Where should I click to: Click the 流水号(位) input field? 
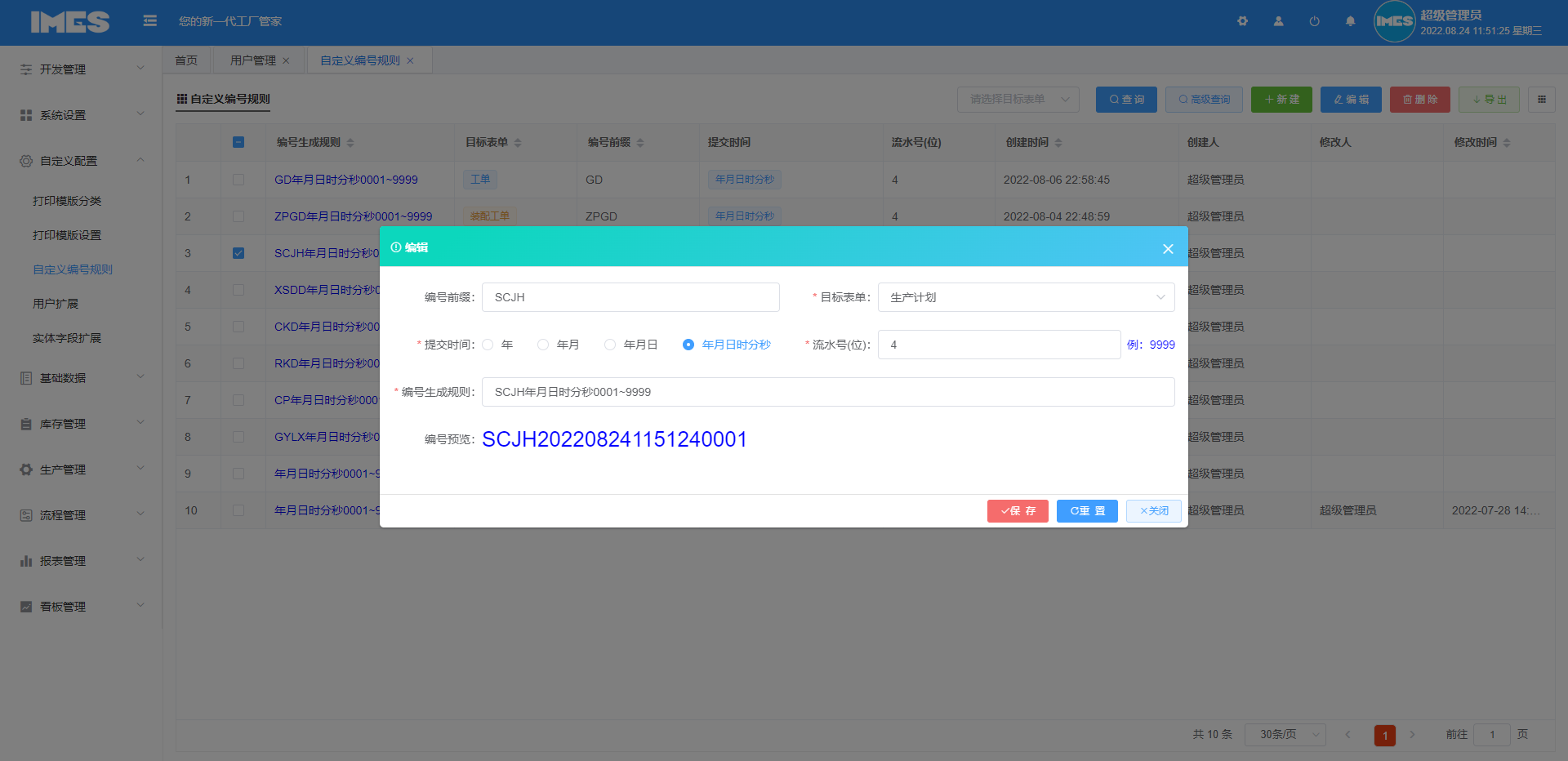(x=998, y=345)
